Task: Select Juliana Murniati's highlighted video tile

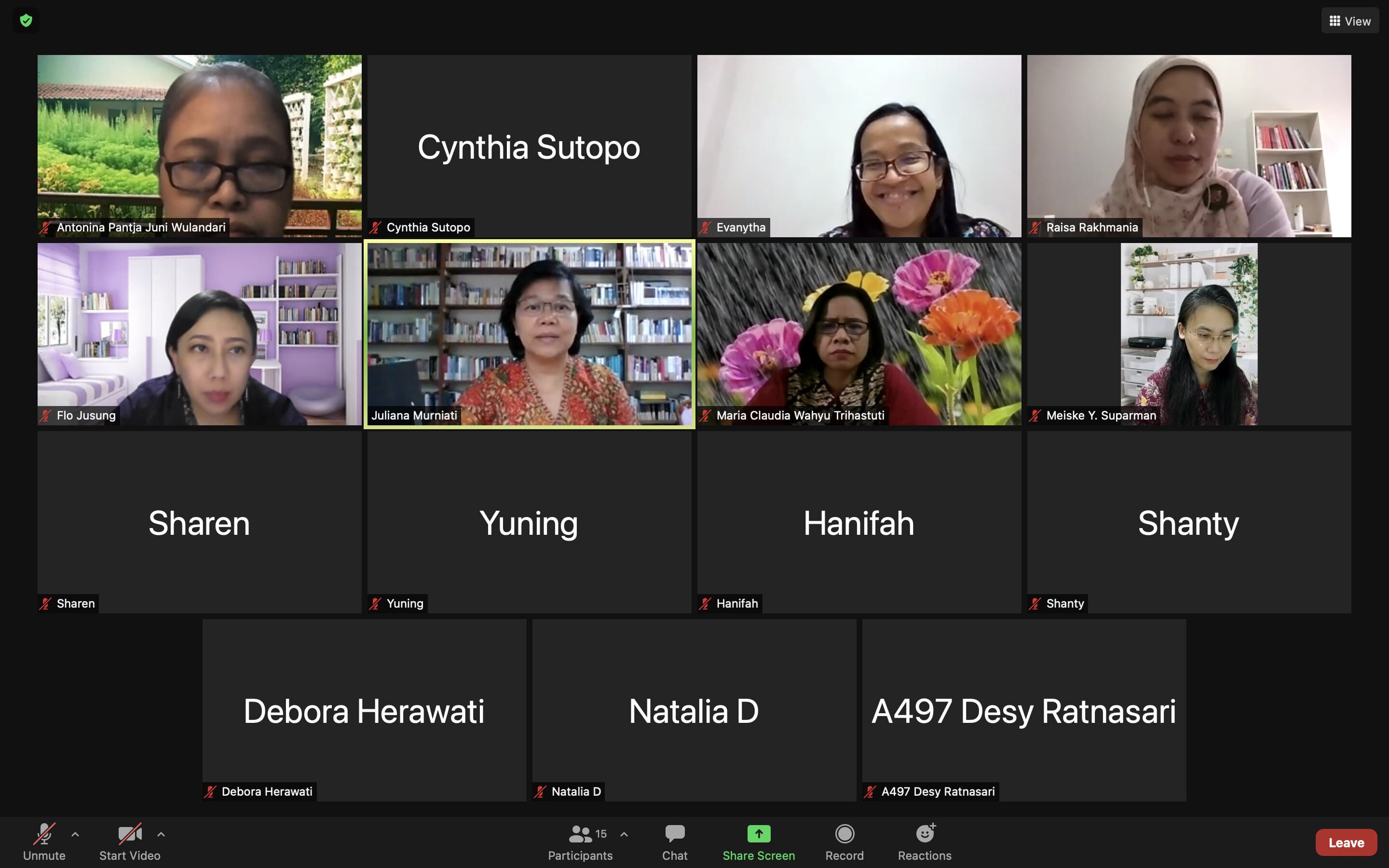Action: click(x=529, y=334)
